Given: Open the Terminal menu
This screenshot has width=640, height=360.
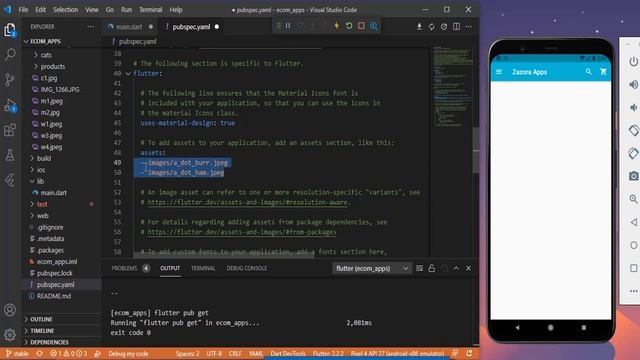Looking at the screenshot, I should click(x=151, y=9).
